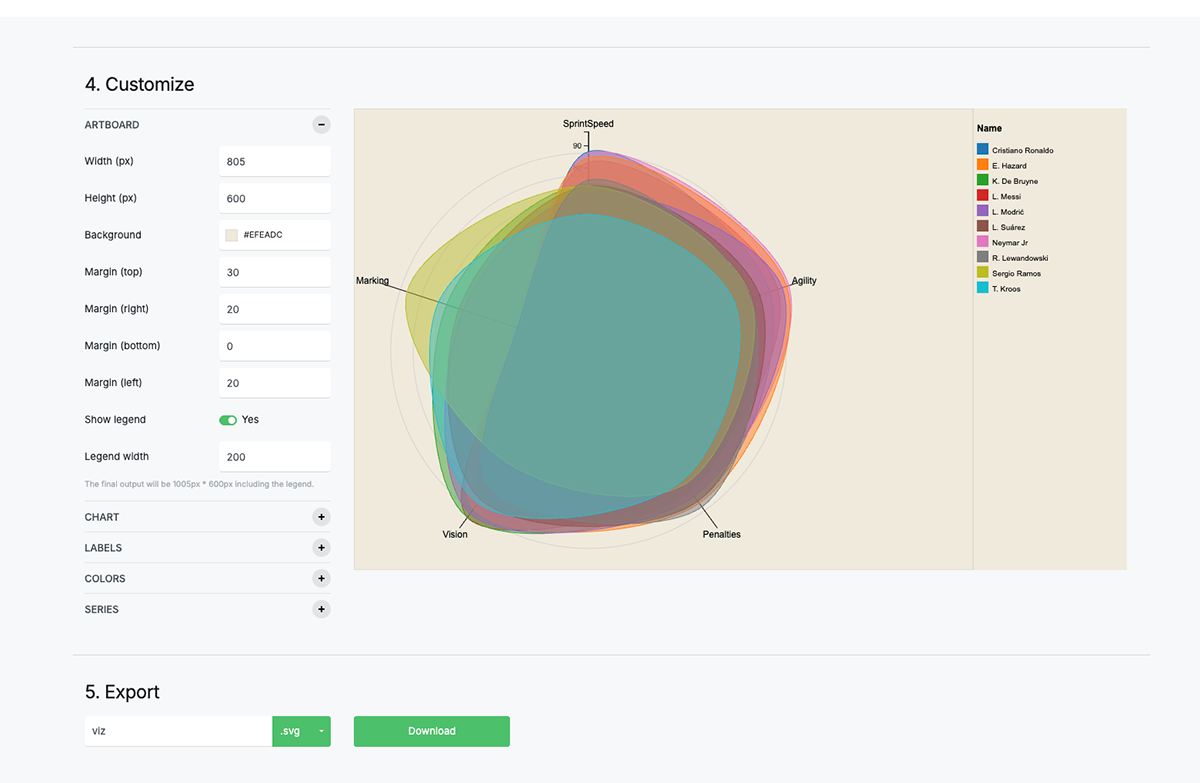Click the Download button
The width and height of the screenshot is (1200, 783).
(x=431, y=731)
